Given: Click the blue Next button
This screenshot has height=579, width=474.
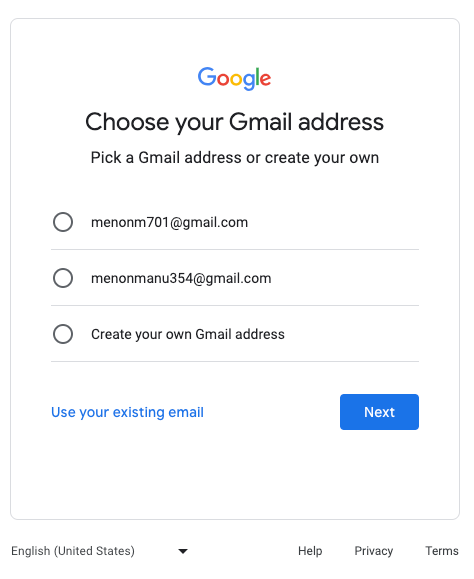Looking at the screenshot, I should [379, 412].
